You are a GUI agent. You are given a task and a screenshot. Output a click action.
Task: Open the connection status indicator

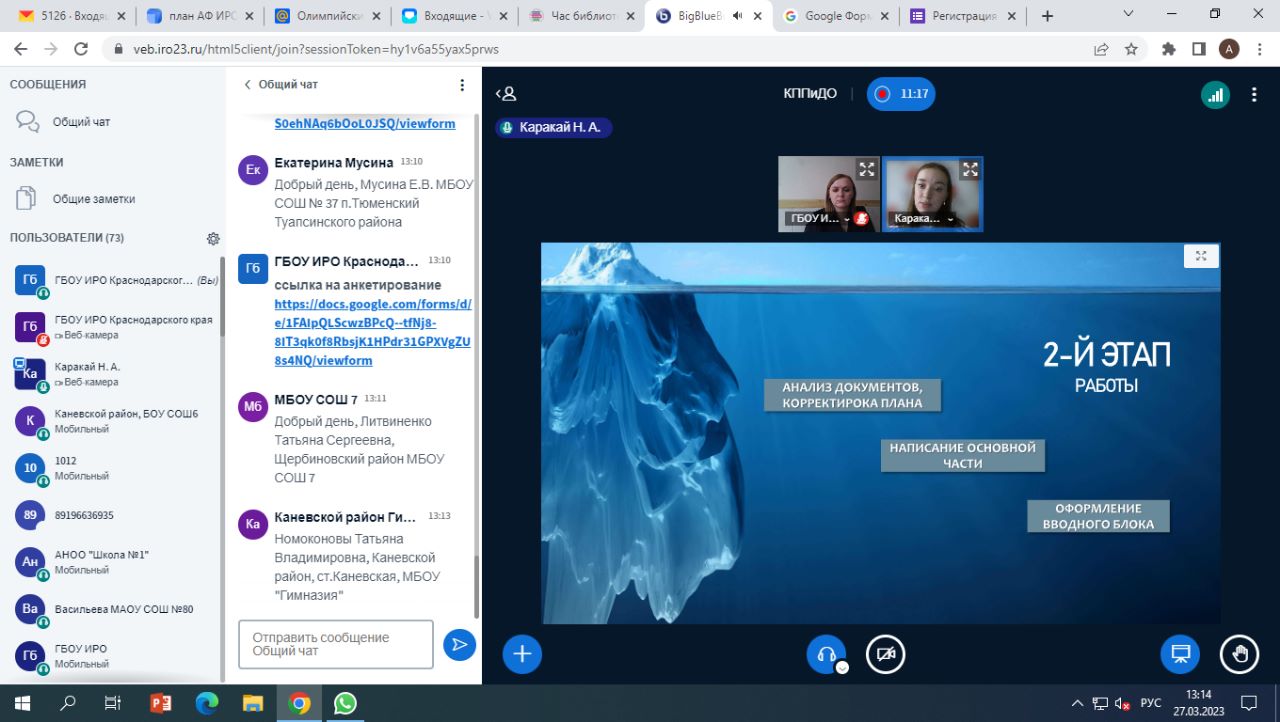tap(1215, 94)
